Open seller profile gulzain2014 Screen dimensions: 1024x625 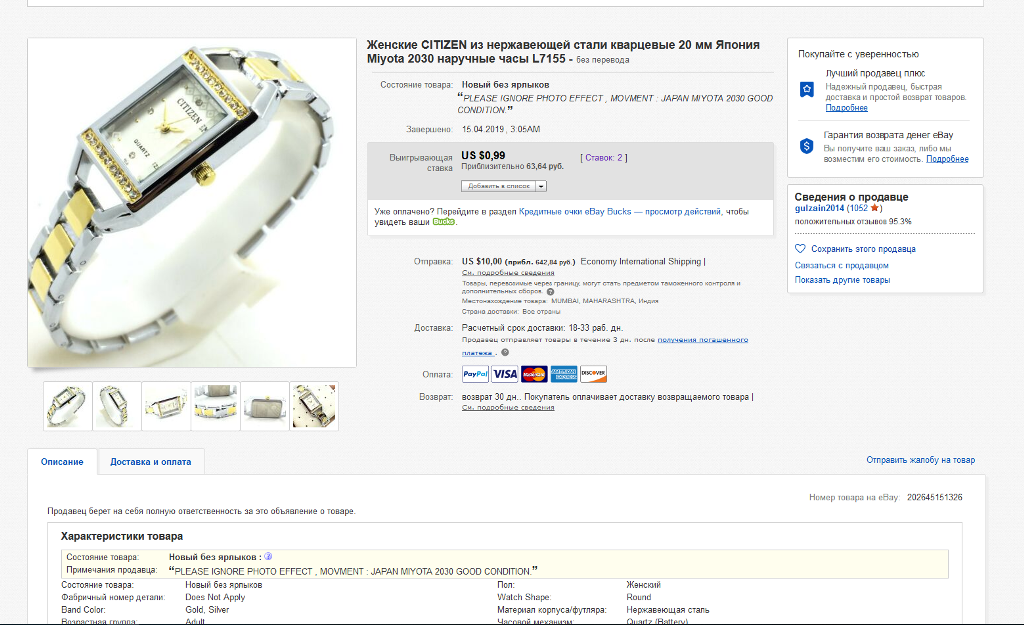point(819,208)
